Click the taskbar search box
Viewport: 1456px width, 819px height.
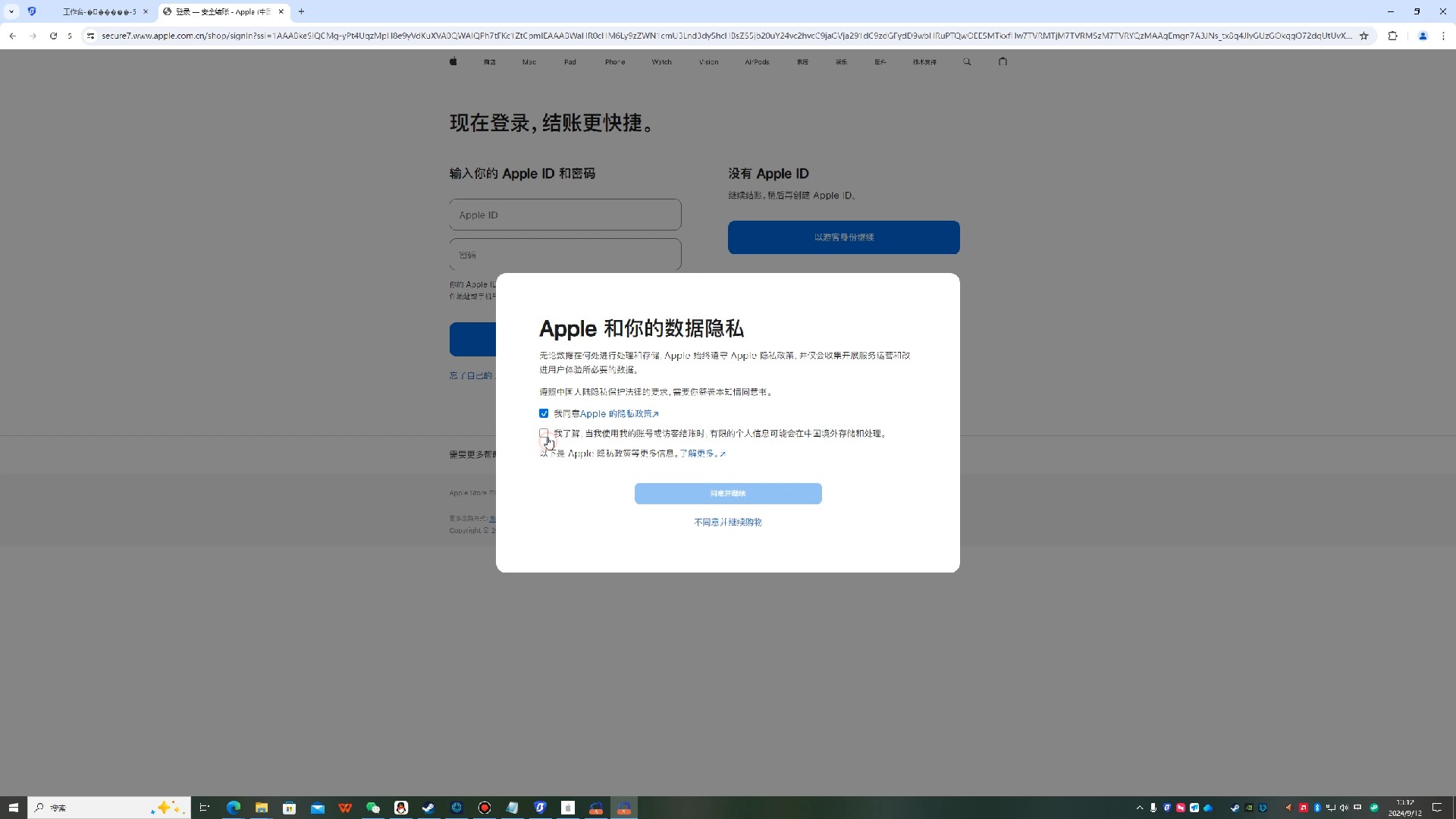point(108,808)
